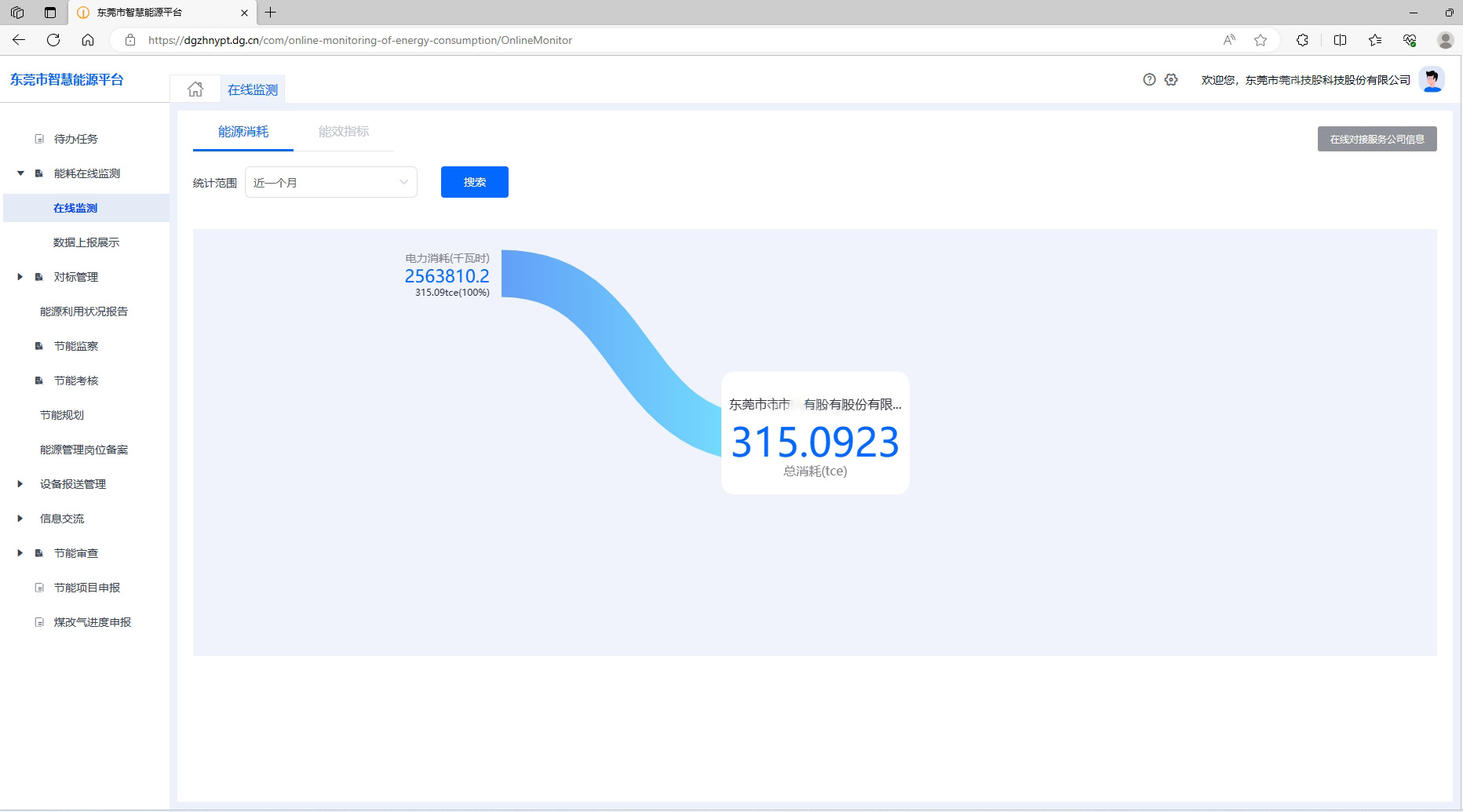Expand the 节能审查 tree node
Viewport: 1463px width, 812px height.
pyautogui.click(x=20, y=553)
